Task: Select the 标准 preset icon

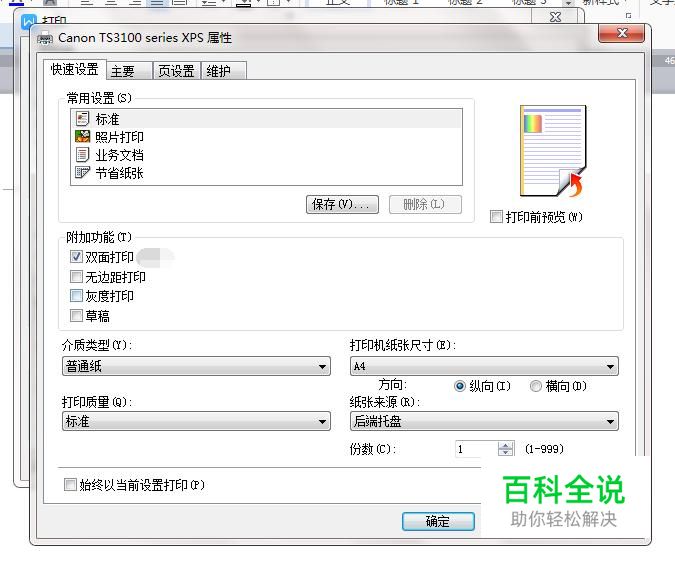Action: click(82, 118)
